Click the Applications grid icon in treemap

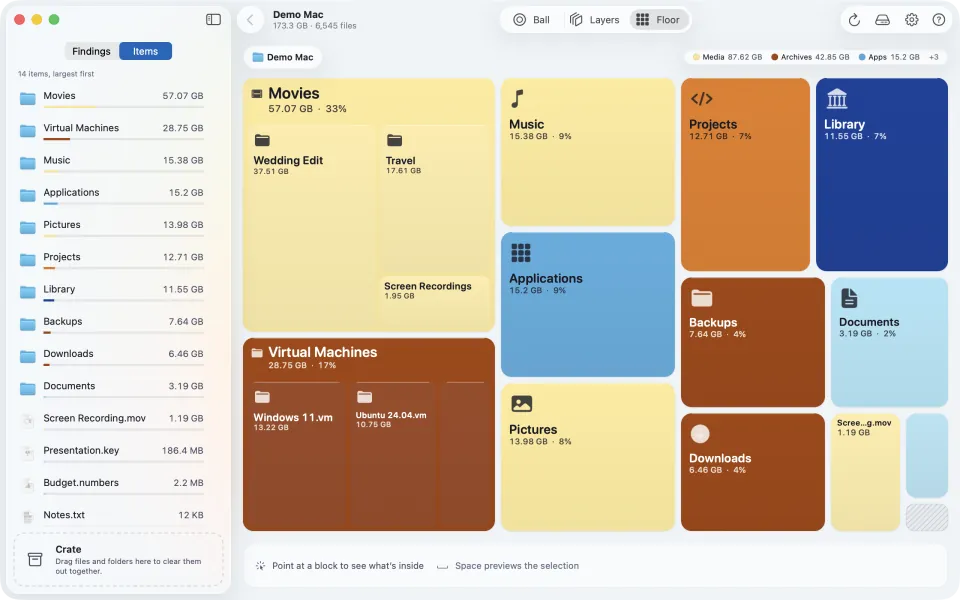click(520, 252)
